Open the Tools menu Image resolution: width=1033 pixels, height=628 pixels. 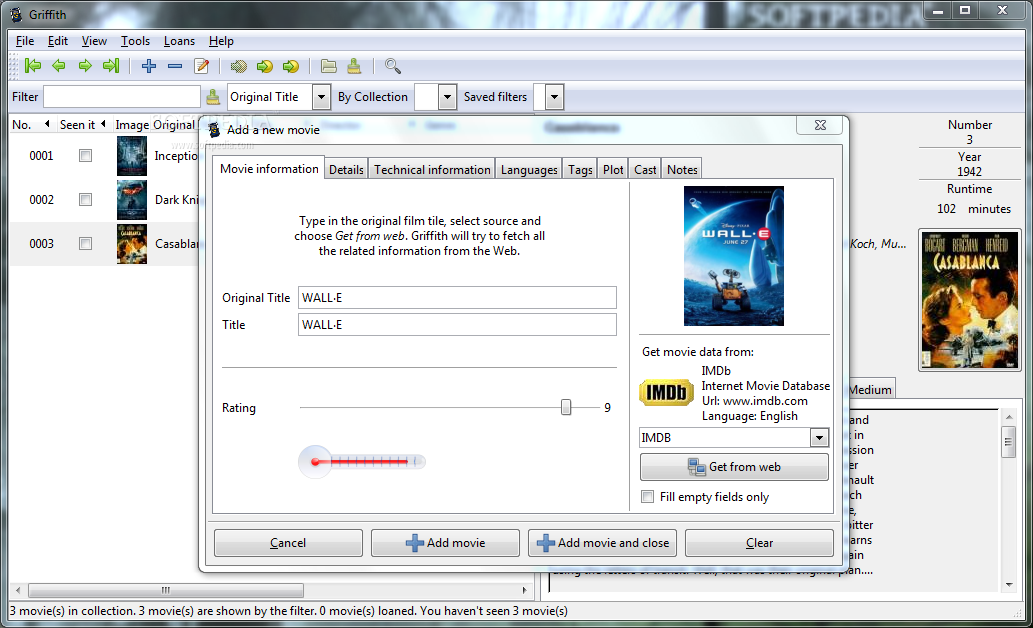pos(135,41)
